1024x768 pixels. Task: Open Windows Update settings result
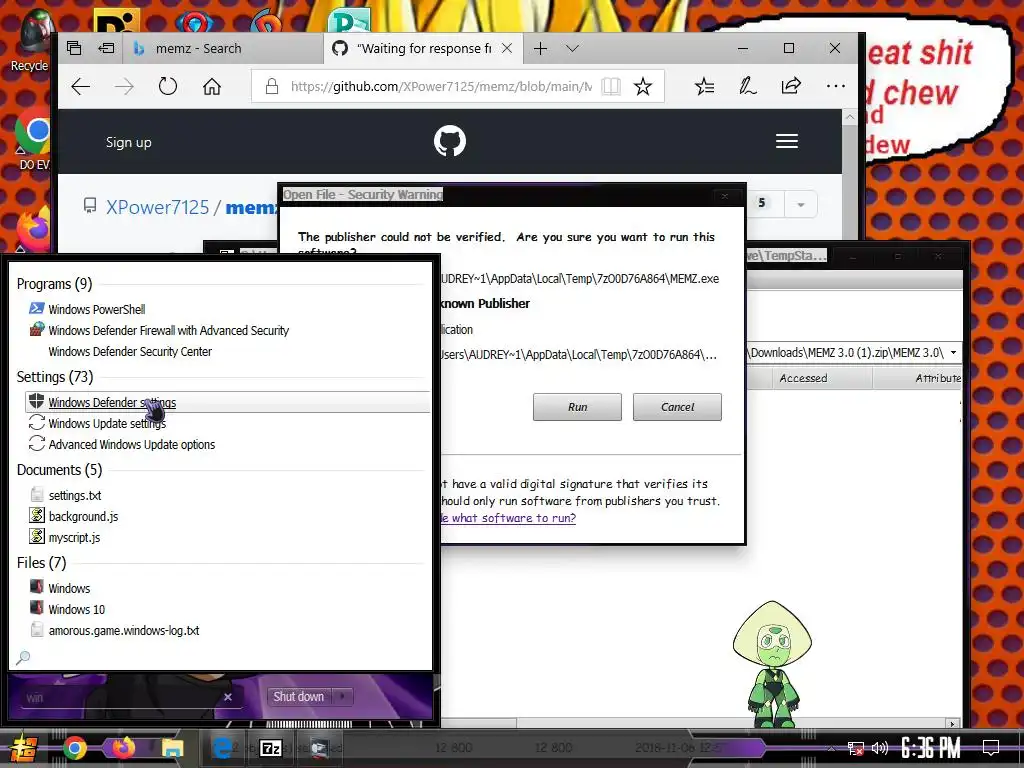pyautogui.click(x=106, y=423)
